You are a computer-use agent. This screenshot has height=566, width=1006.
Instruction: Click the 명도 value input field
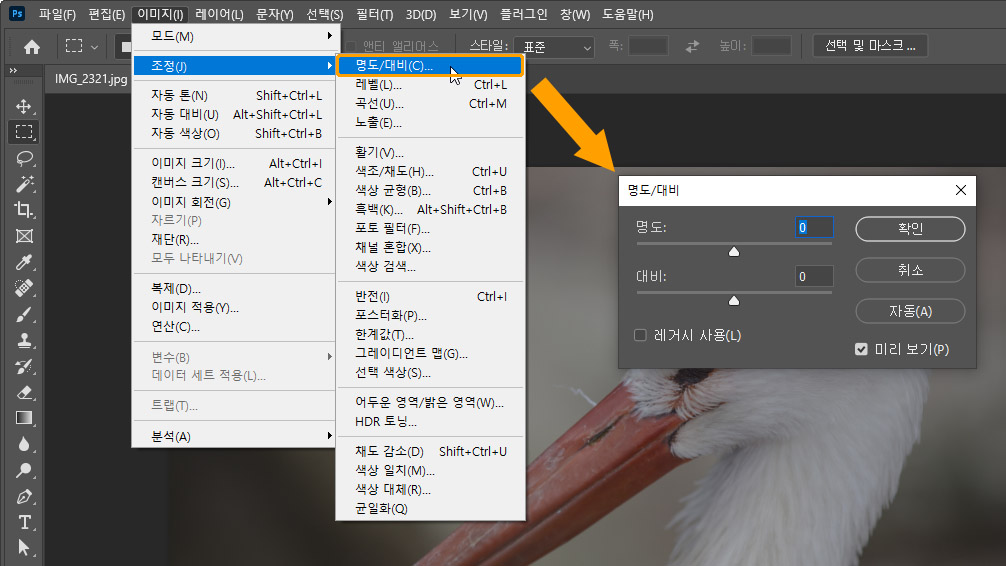pos(814,227)
